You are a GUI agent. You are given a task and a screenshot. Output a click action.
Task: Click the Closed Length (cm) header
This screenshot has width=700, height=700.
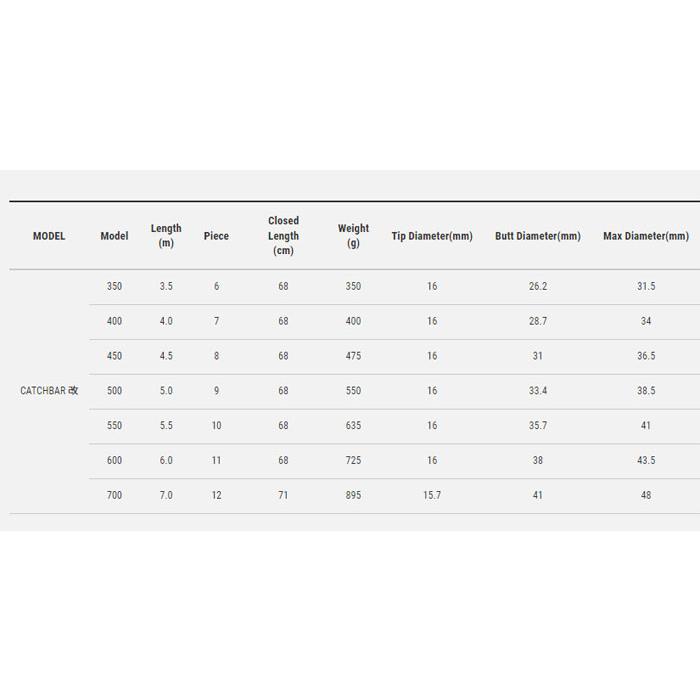[x=283, y=236]
